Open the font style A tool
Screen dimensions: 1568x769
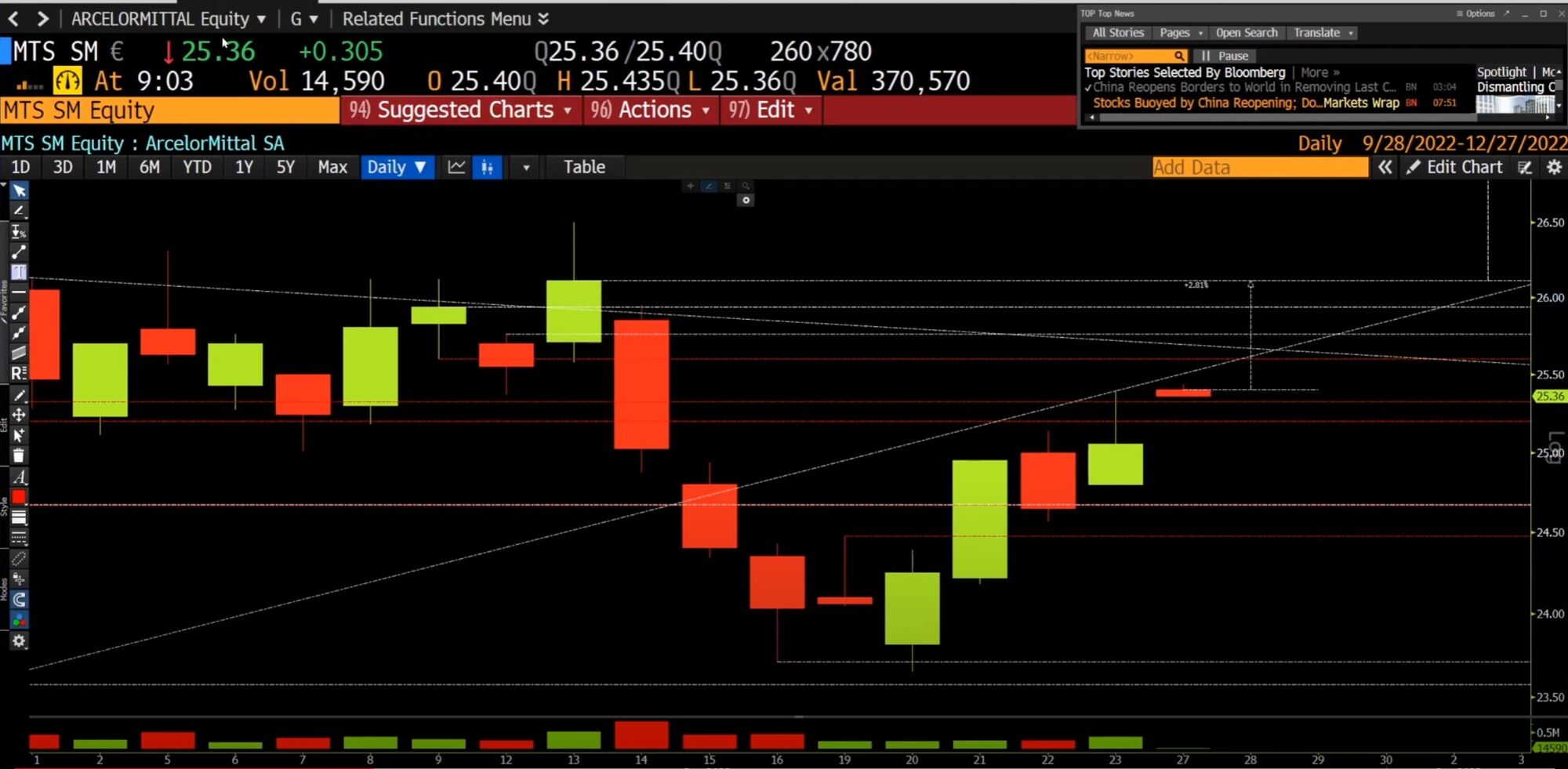tap(19, 477)
